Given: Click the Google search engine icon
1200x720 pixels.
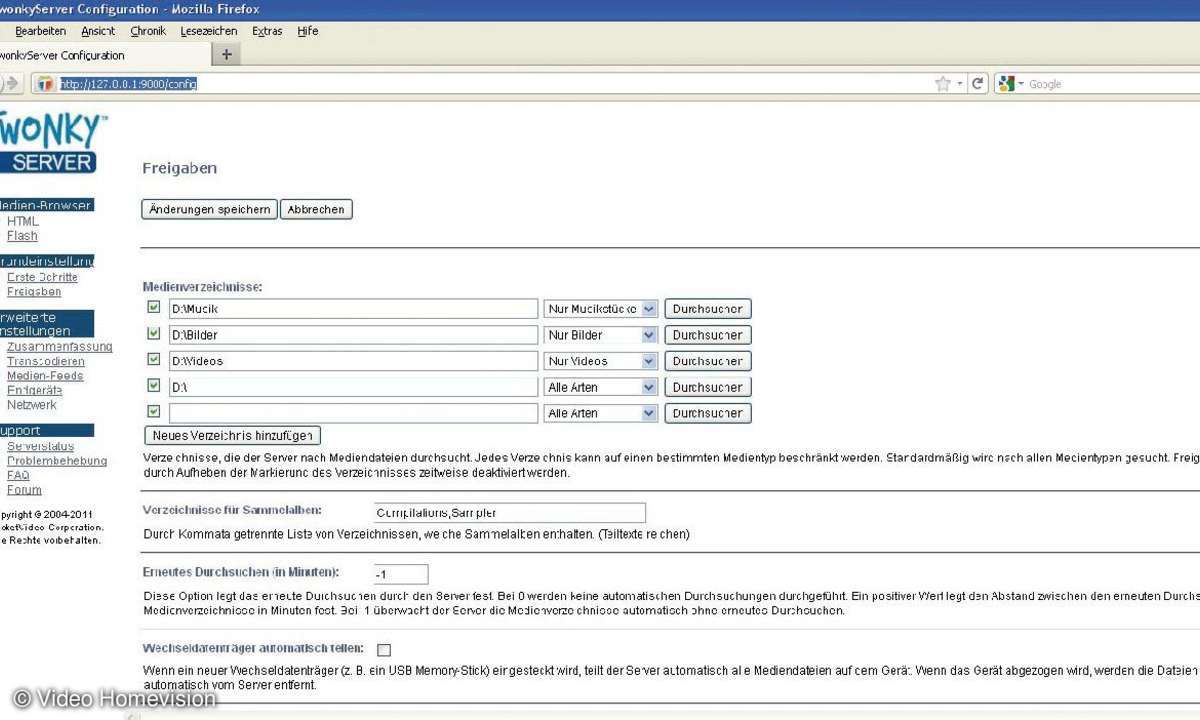Looking at the screenshot, I should coord(1006,84).
